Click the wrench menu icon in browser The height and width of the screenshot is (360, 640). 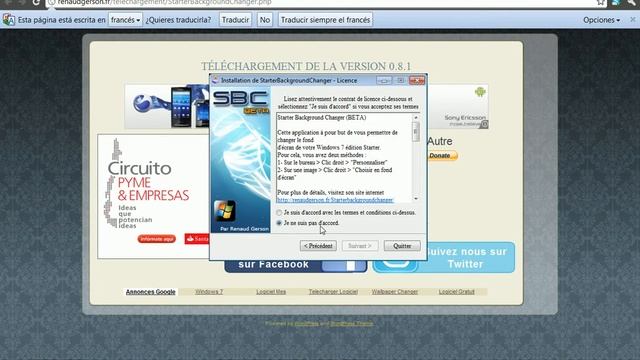pyautogui.click(x=631, y=2)
